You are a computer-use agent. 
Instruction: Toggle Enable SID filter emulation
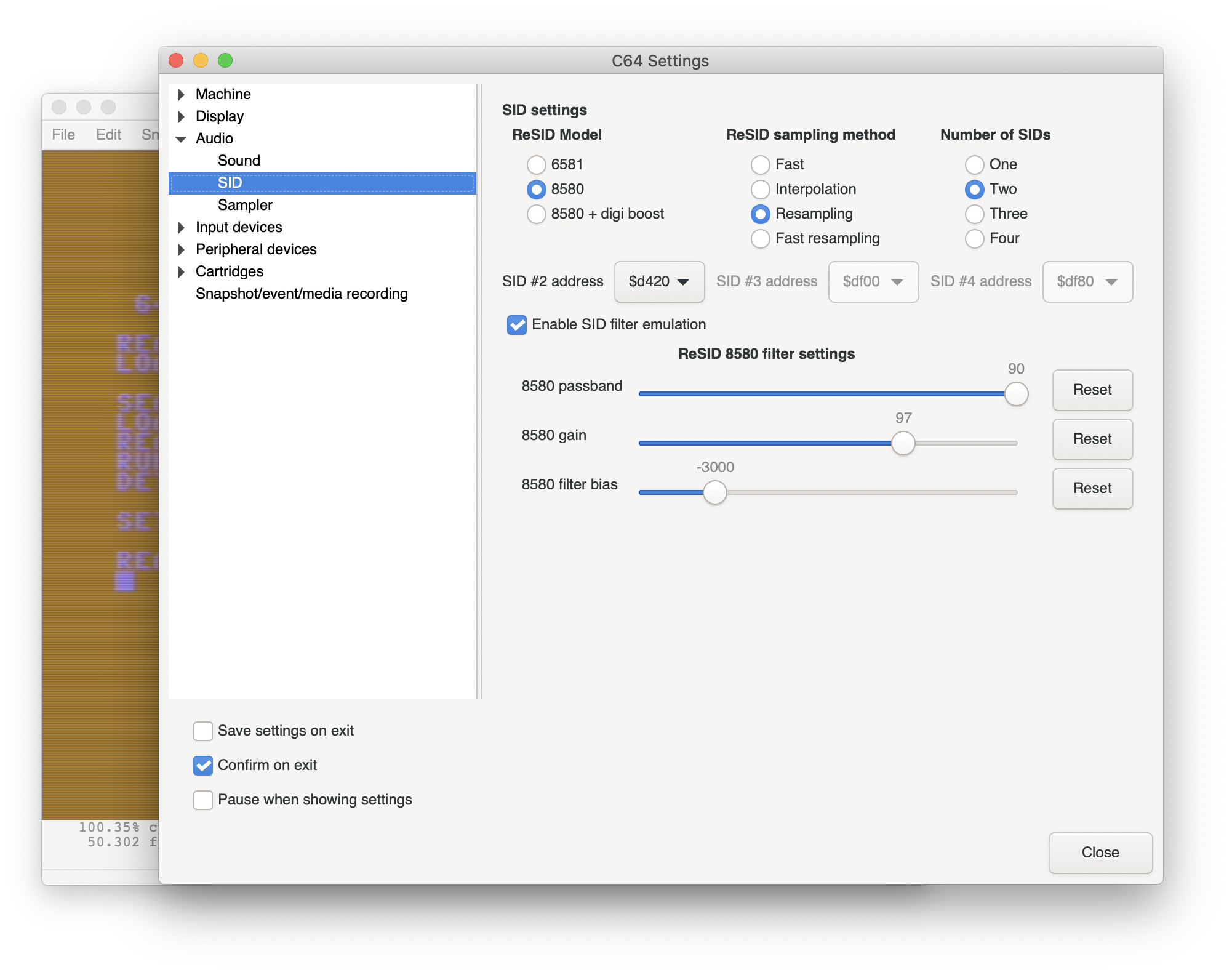point(517,325)
